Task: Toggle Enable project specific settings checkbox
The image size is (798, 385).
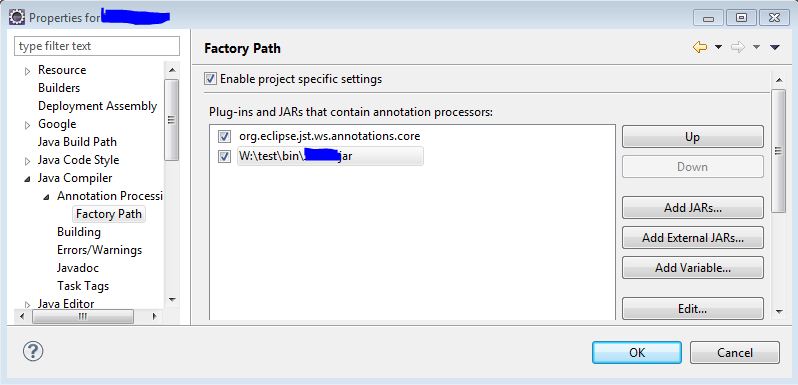Action: 210,79
